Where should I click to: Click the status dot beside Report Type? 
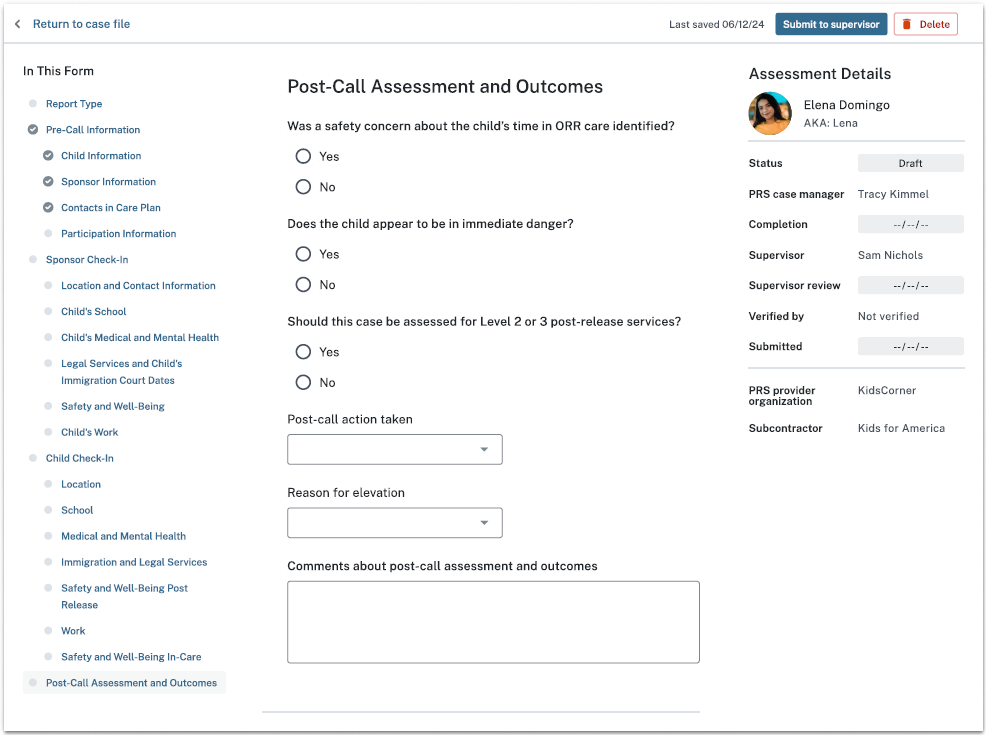[33, 104]
